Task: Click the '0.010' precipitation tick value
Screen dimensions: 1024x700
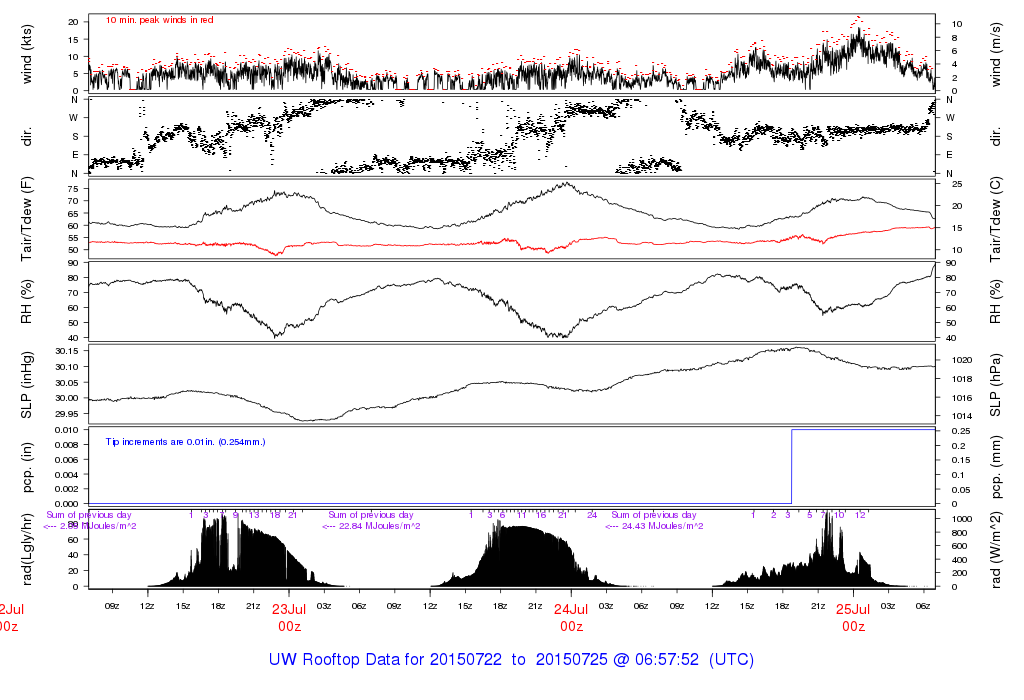Action: coord(67,430)
